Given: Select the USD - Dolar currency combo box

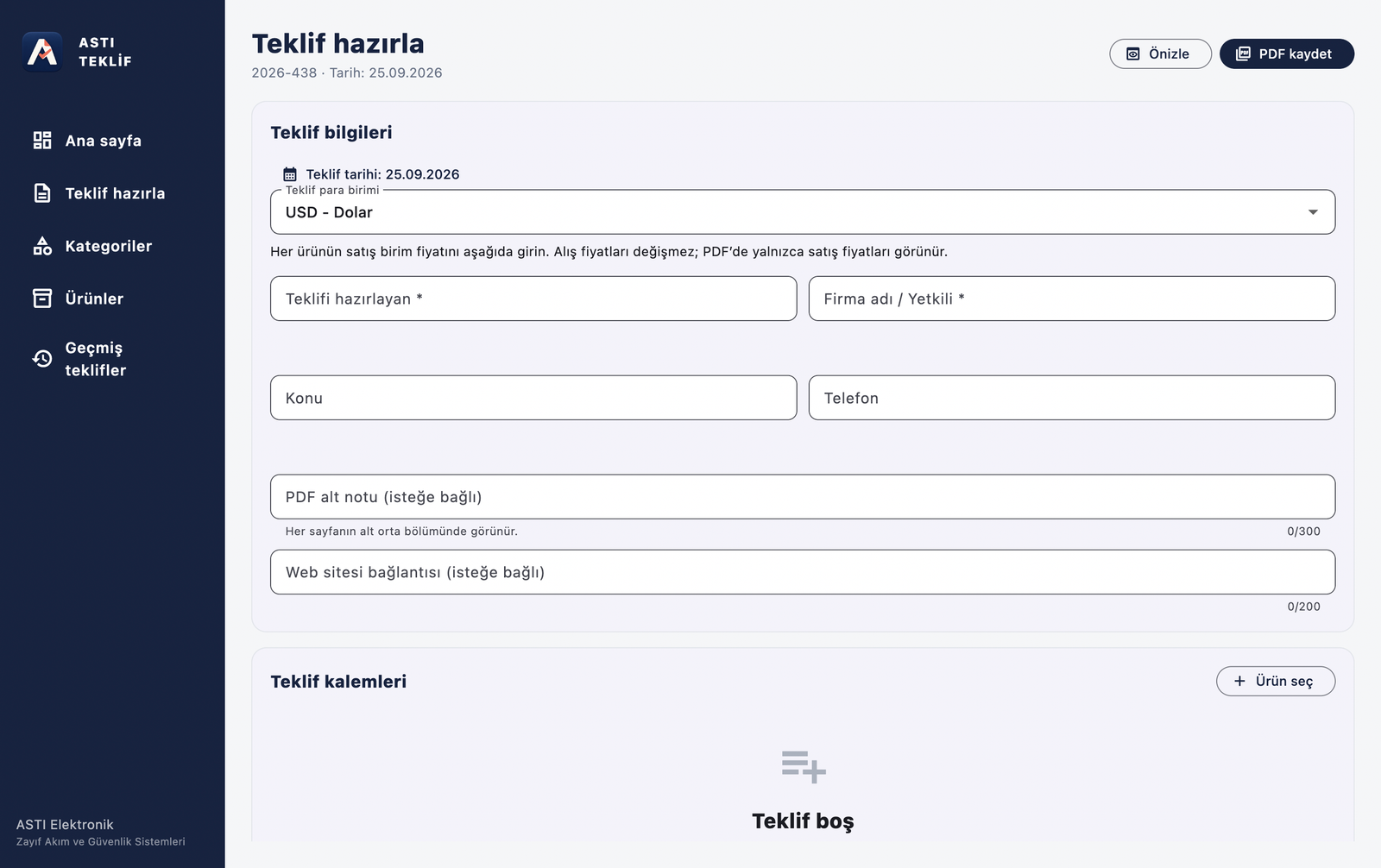Looking at the screenshot, I should click(x=803, y=212).
